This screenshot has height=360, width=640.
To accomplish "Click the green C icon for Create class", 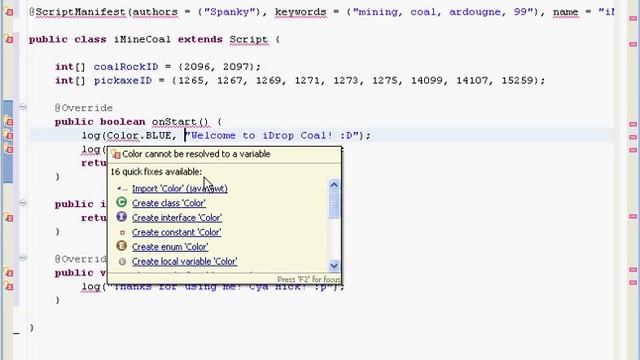I will pyautogui.click(x=122, y=202).
